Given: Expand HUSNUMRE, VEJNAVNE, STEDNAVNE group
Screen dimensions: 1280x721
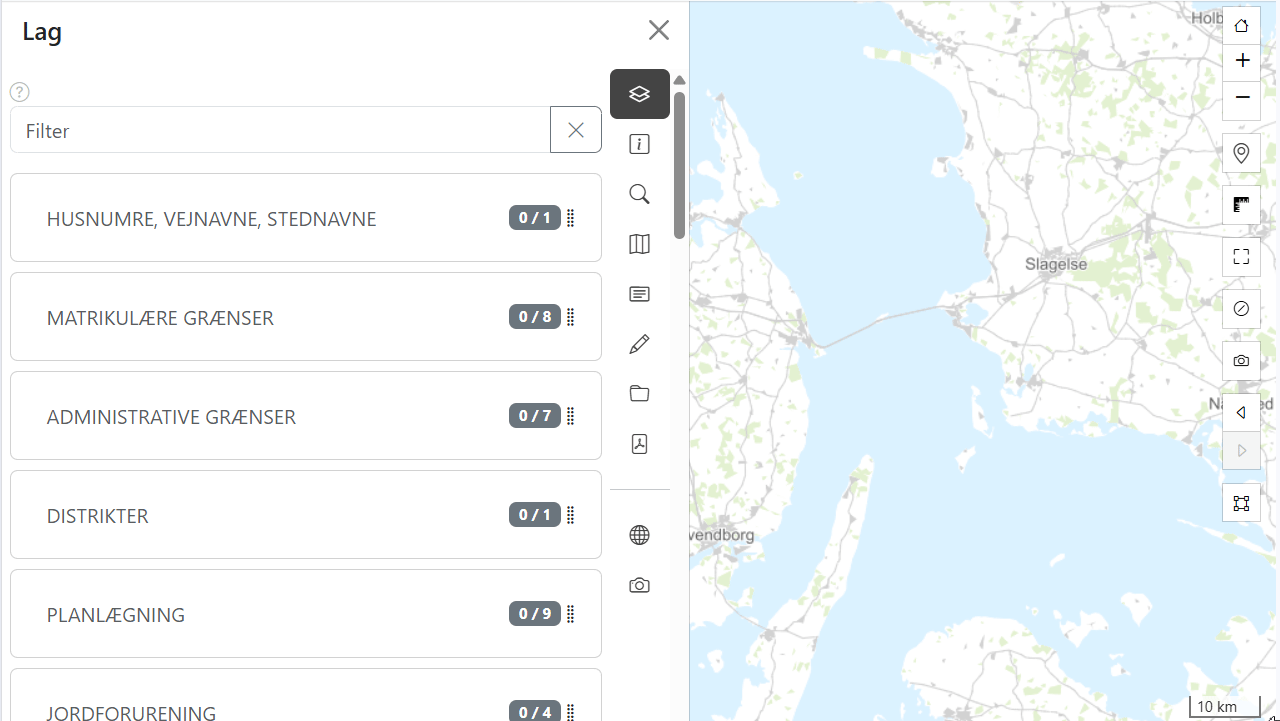Looking at the screenshot, I should (211, 219).
